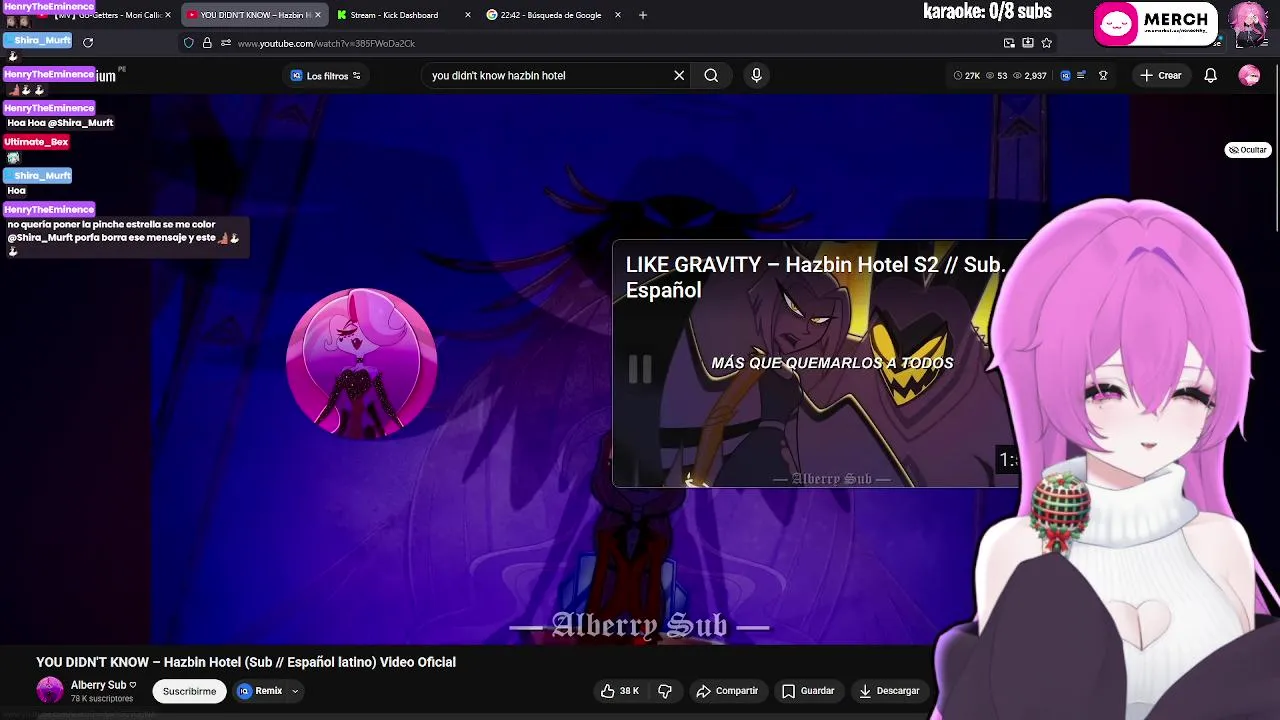1280x720 pixels.
Task: Click the 27K clock stat
Action: pos(967,76)
